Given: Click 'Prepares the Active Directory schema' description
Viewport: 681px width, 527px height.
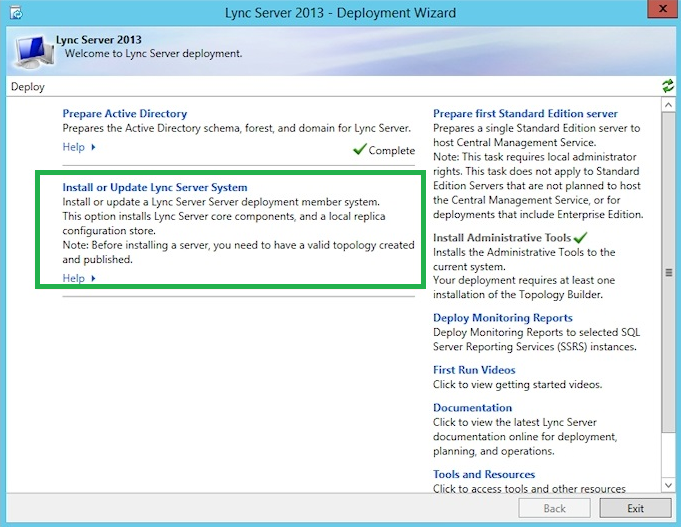Looking at the screenshot, I should click(x=237, y=128).
